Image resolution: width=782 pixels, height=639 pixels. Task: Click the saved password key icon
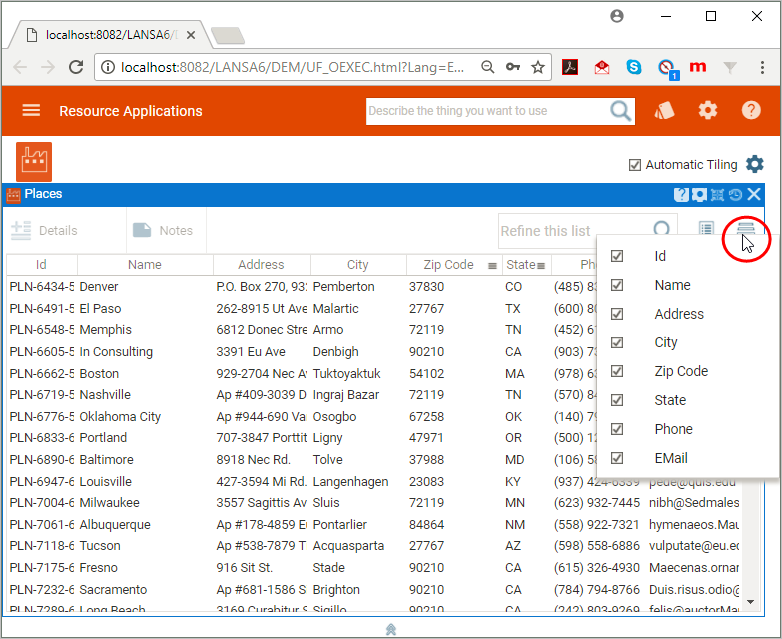click(513, 67)
